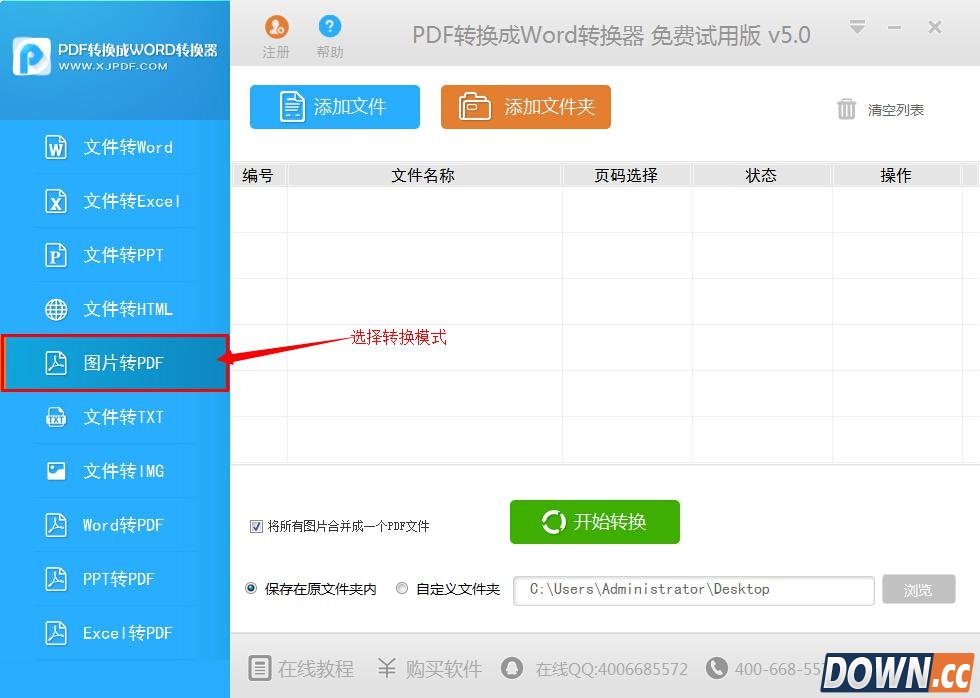Screen dimensions: 980x698
Task: Toggle merging all images into one PDF
Action: [257, 526]
